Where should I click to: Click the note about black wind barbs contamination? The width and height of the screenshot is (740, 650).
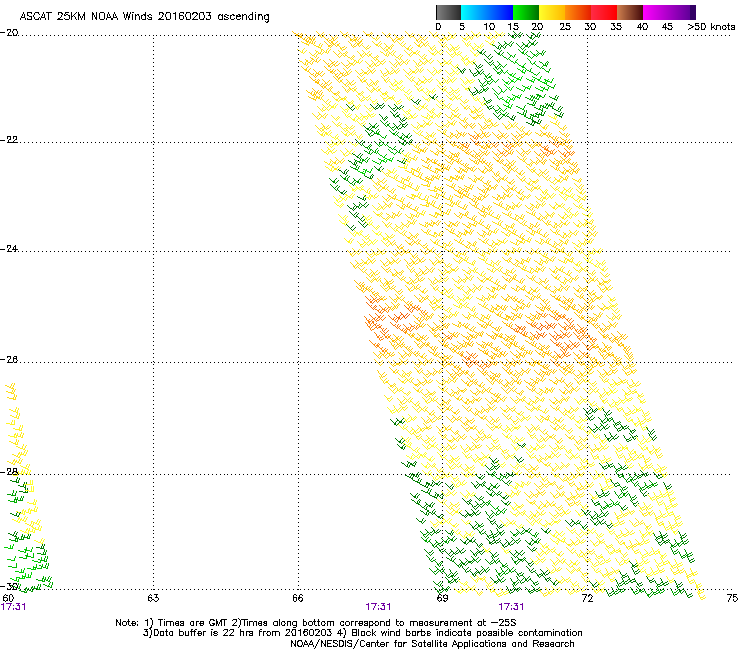click(460, 633)
